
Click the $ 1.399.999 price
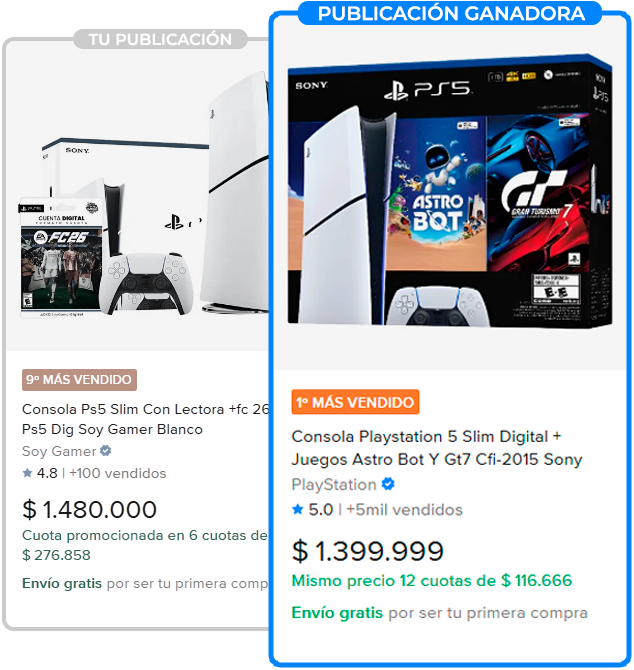tap(368, 551)
